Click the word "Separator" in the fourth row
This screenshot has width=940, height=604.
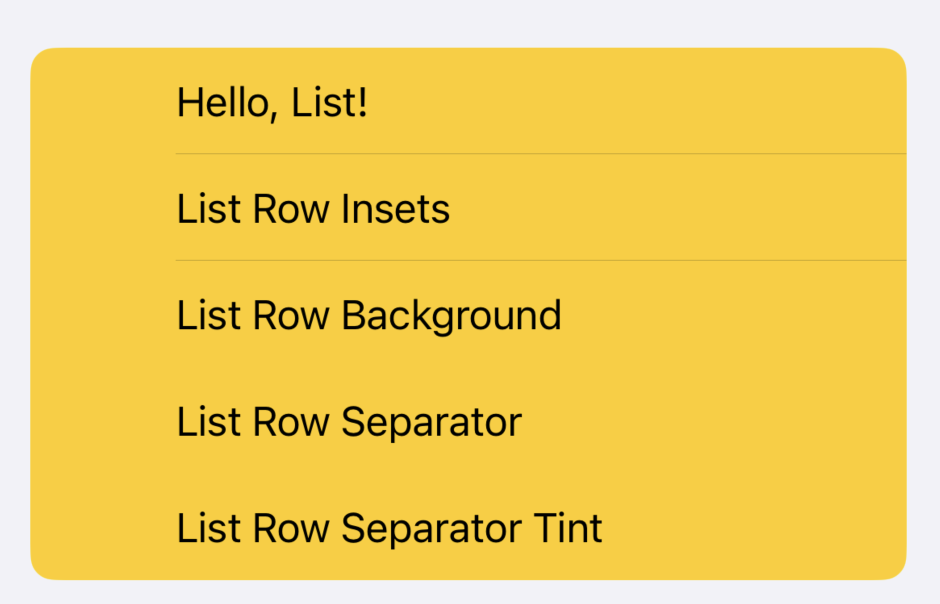tap(431, 422)
